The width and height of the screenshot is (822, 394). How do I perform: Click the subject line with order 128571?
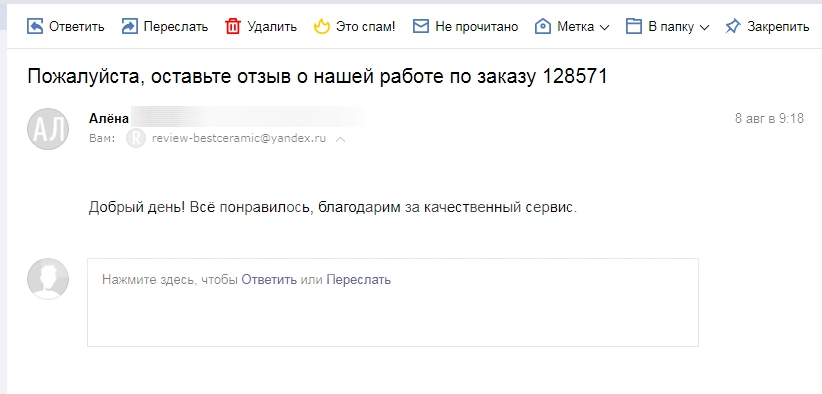pos(317,76)
